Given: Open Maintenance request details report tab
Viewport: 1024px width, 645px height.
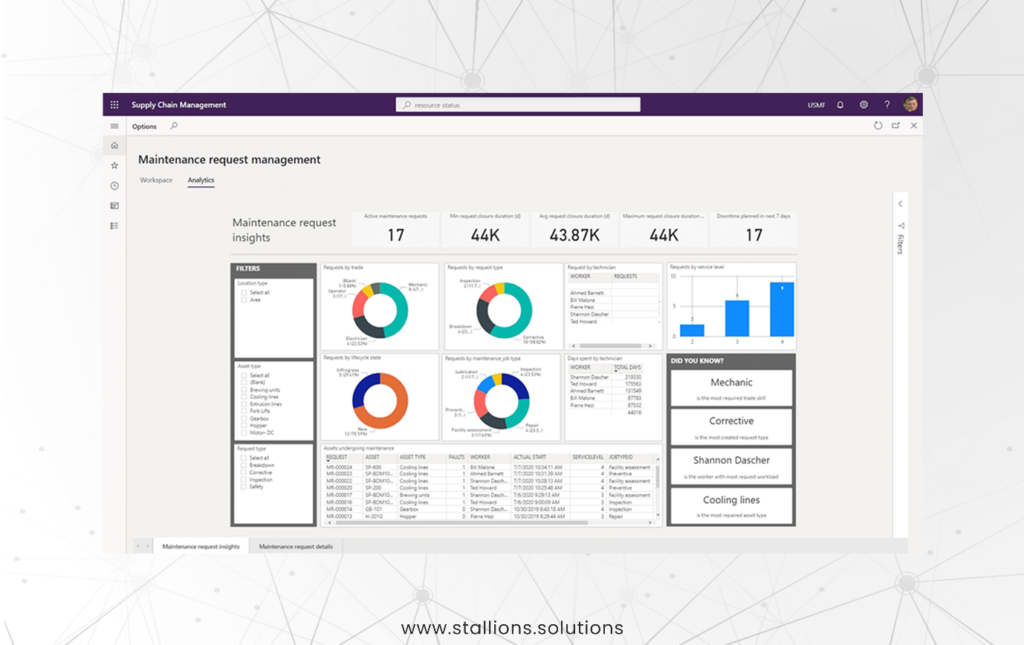Looking at the screenshot, I should coord(296,546).
